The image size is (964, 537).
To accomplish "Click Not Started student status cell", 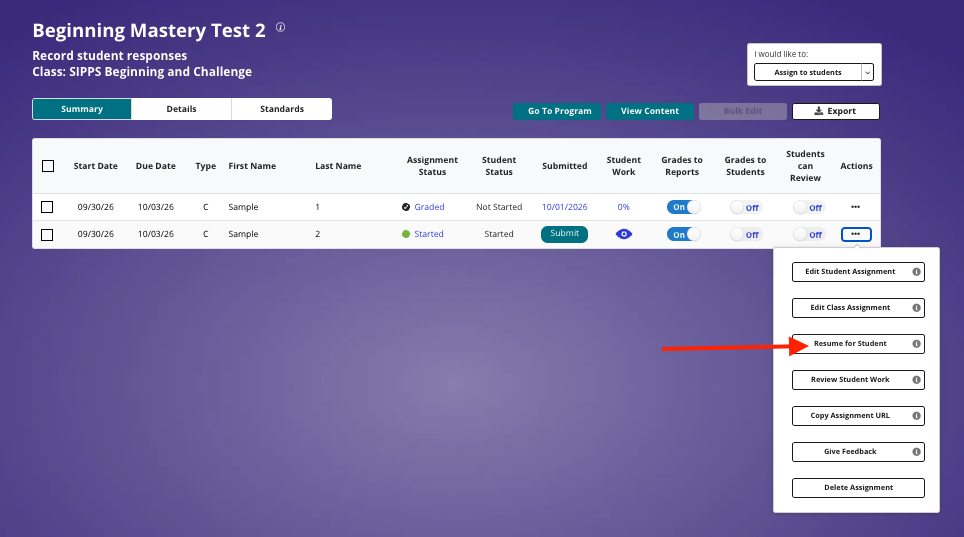I will [x=499, y=207].
